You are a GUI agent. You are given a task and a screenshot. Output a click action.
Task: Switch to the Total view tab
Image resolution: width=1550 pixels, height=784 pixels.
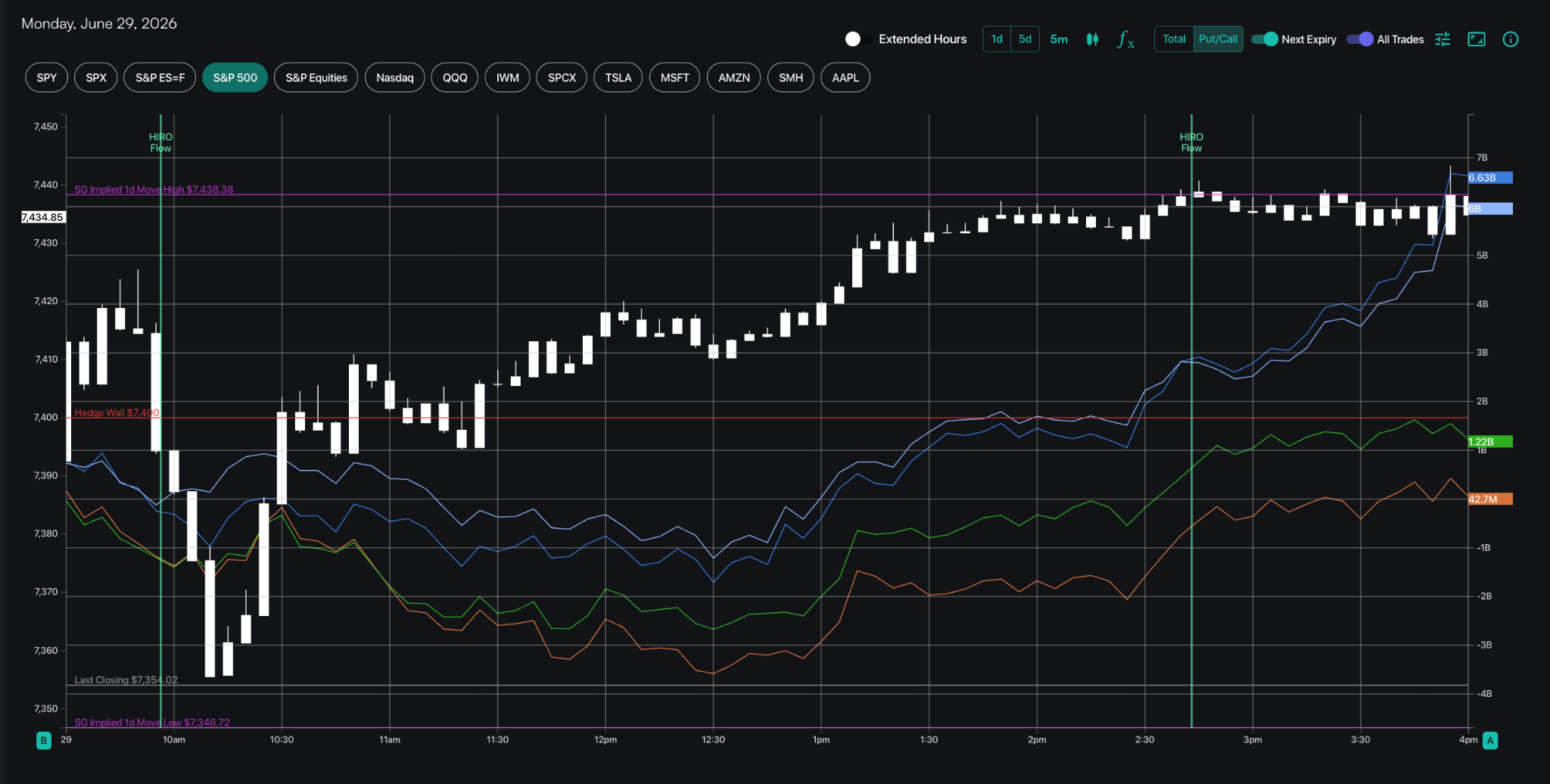(x=1174, y=39)
